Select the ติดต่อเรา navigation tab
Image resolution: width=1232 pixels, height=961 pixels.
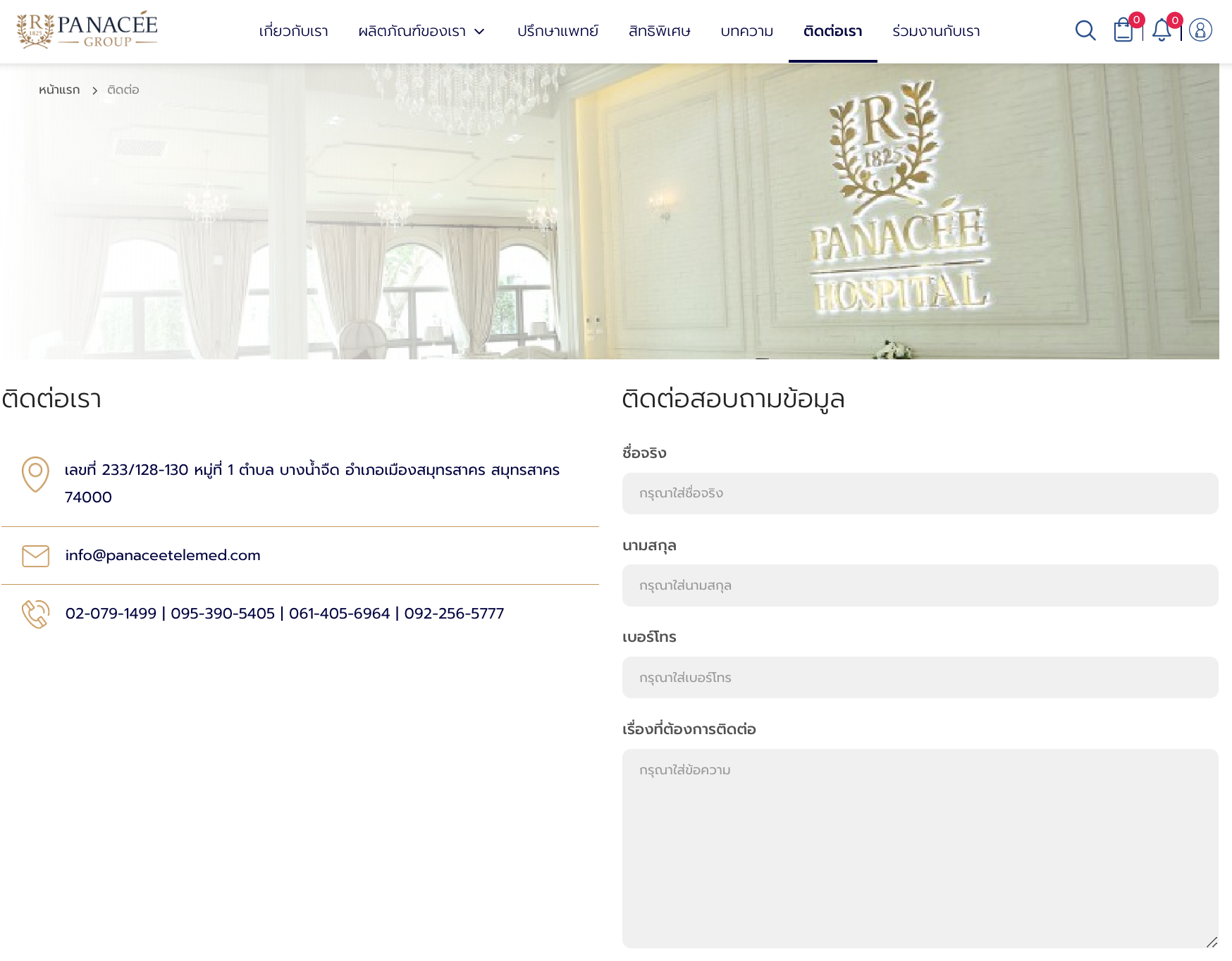[x=832, y=31]
